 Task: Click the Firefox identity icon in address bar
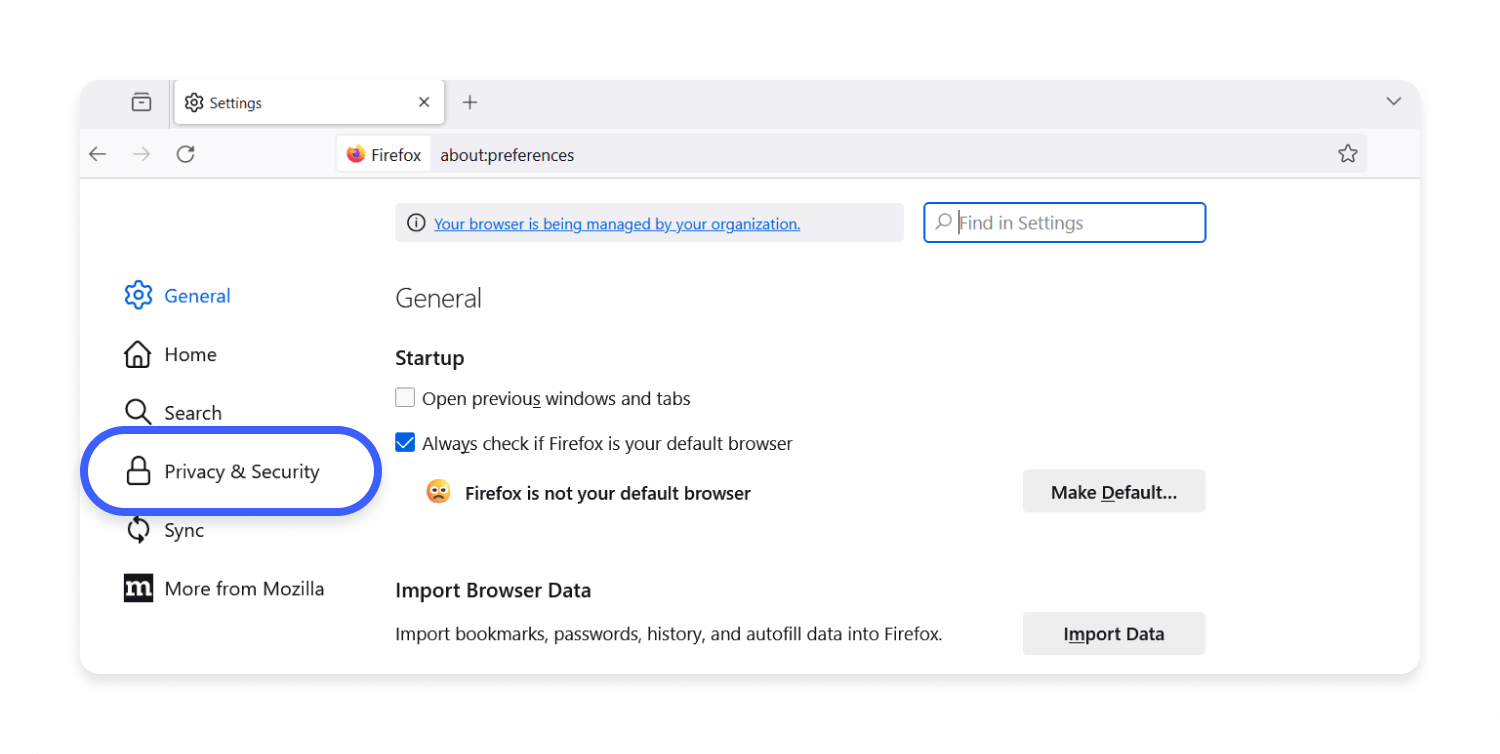click(356, 154)
